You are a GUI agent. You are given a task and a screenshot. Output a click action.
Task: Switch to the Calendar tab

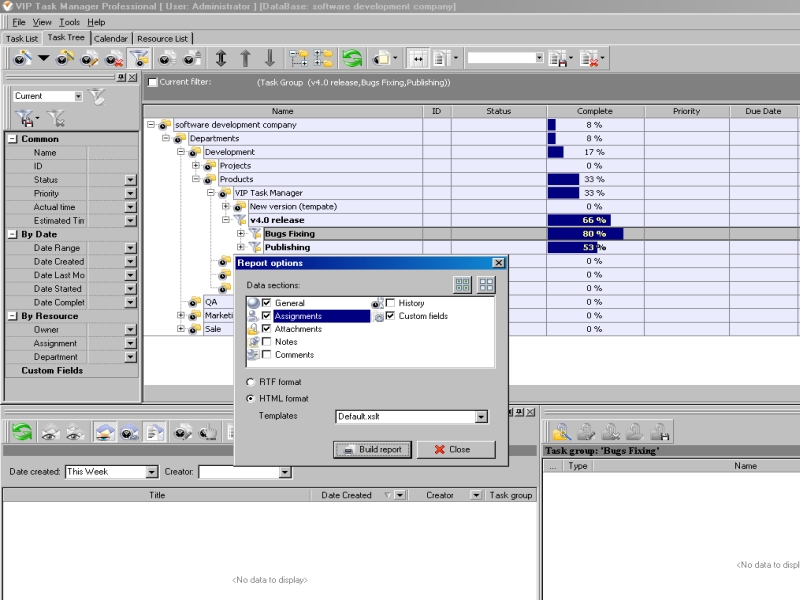tap(110, 39)
